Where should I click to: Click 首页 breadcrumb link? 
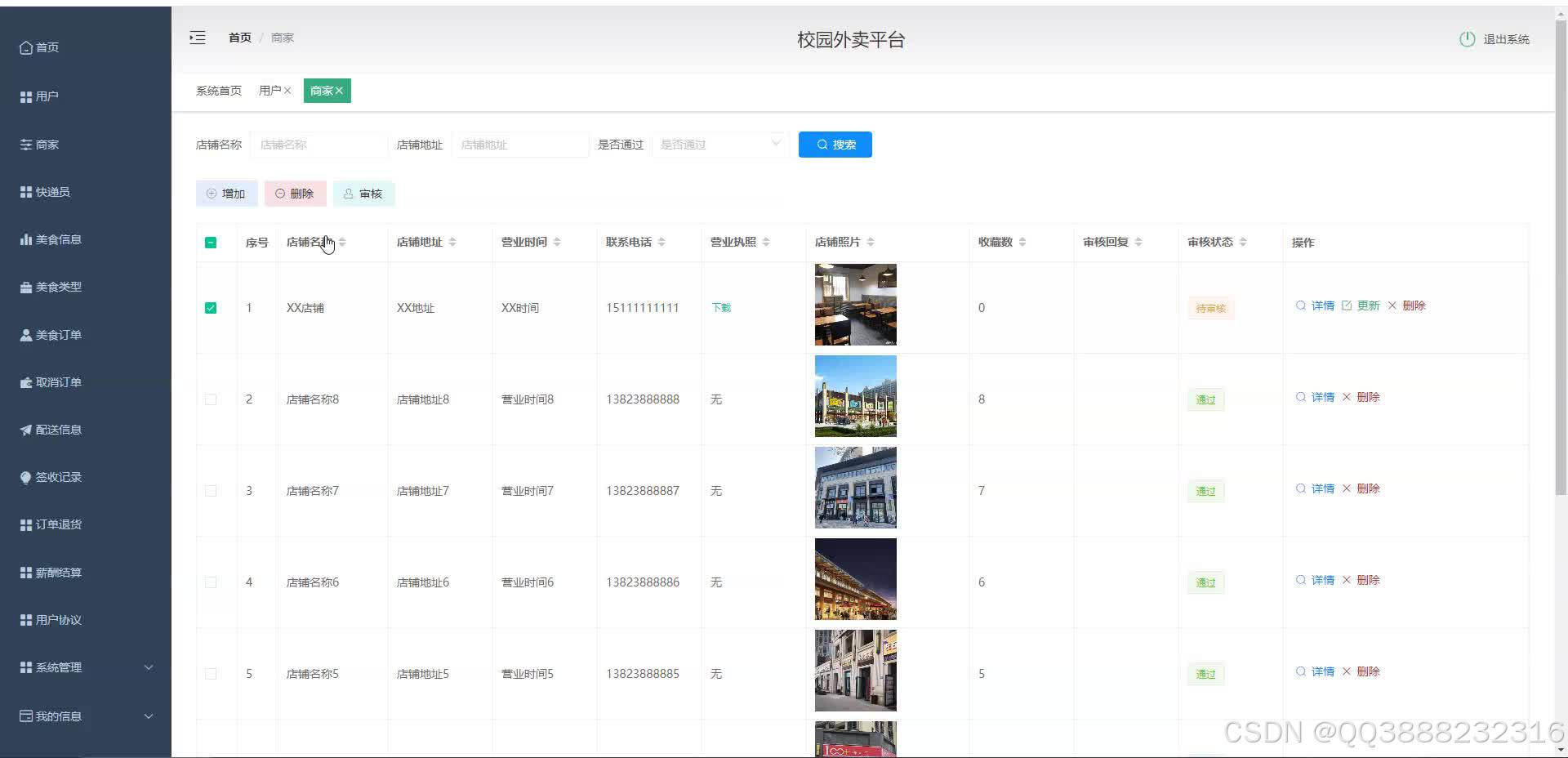240,38
